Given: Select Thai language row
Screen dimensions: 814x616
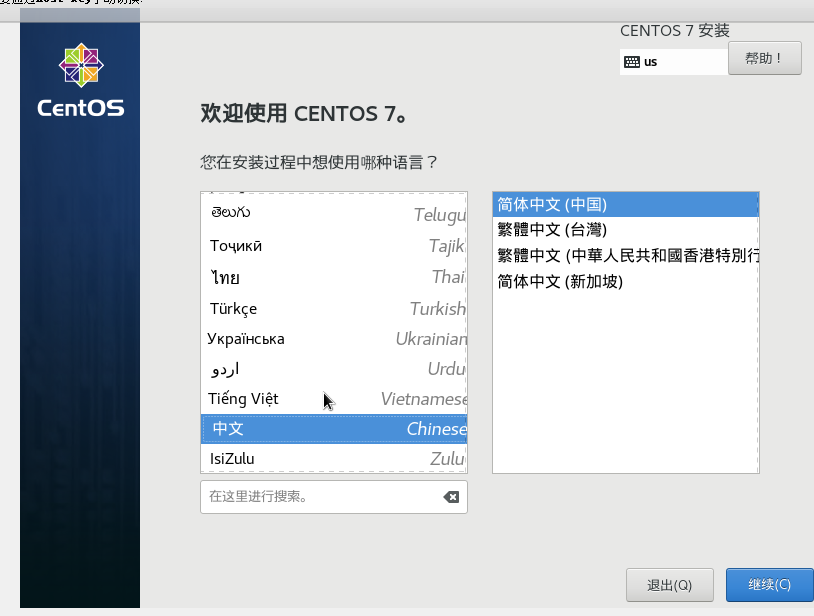Looking at the screenshot, I should [x=334, y=277].
